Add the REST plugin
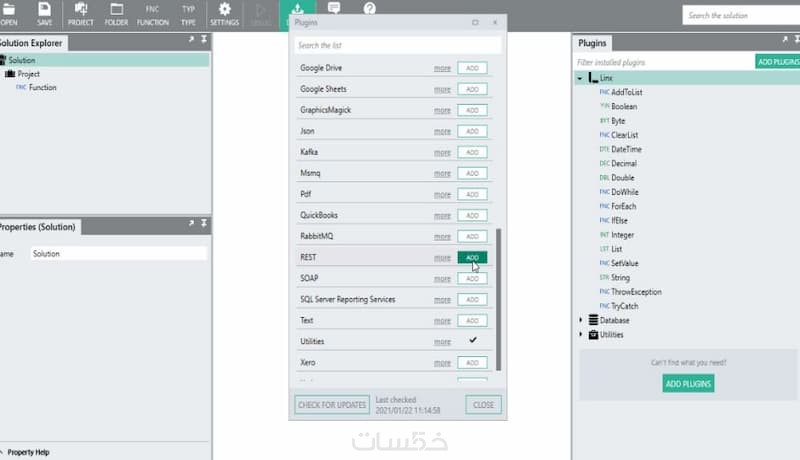Image resolution: width=800 pixels, height=460 pixels. [x=472, y=258]
